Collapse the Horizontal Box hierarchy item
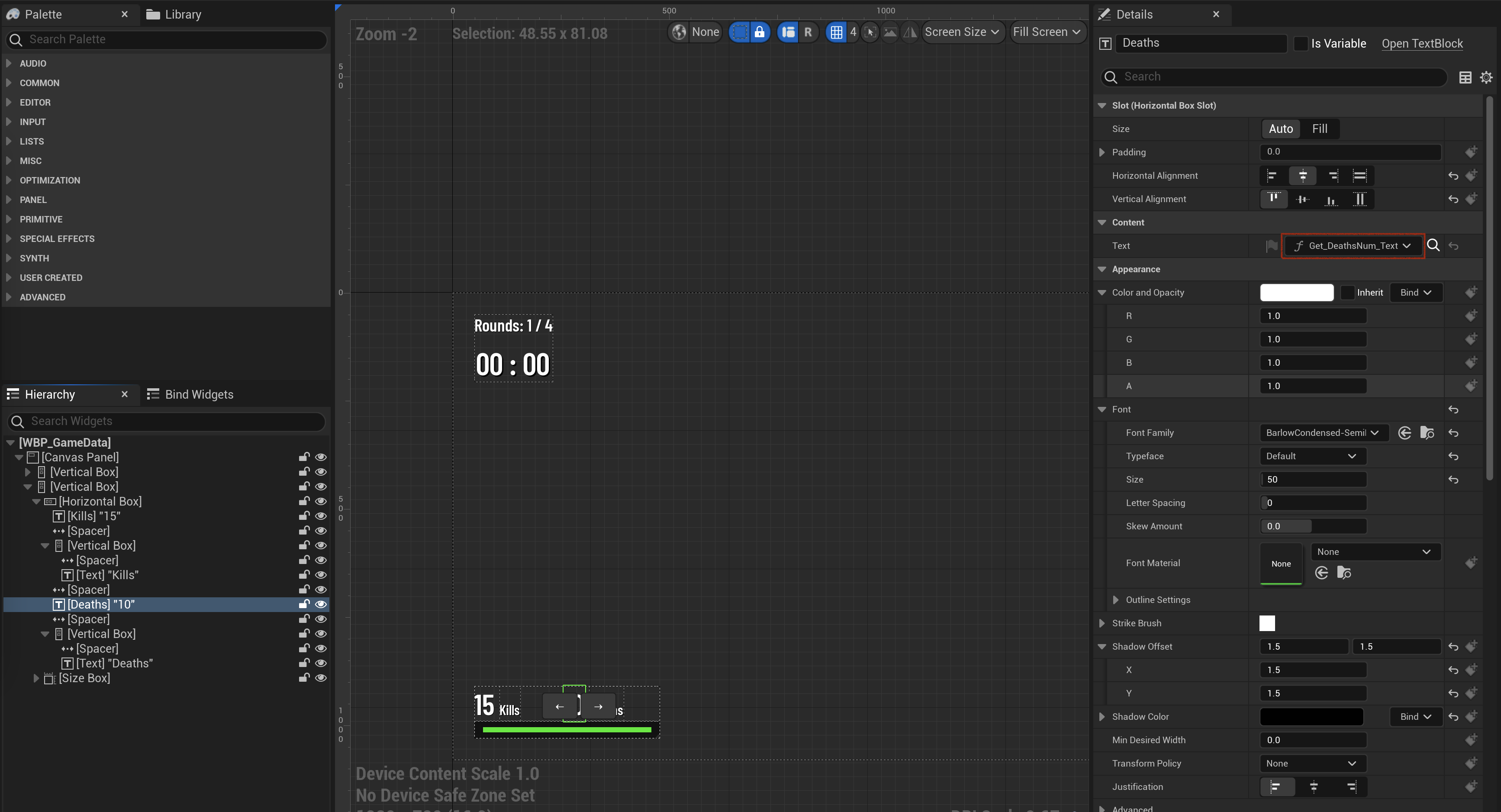The image size is (1501, 812). [x=37, y=501]
